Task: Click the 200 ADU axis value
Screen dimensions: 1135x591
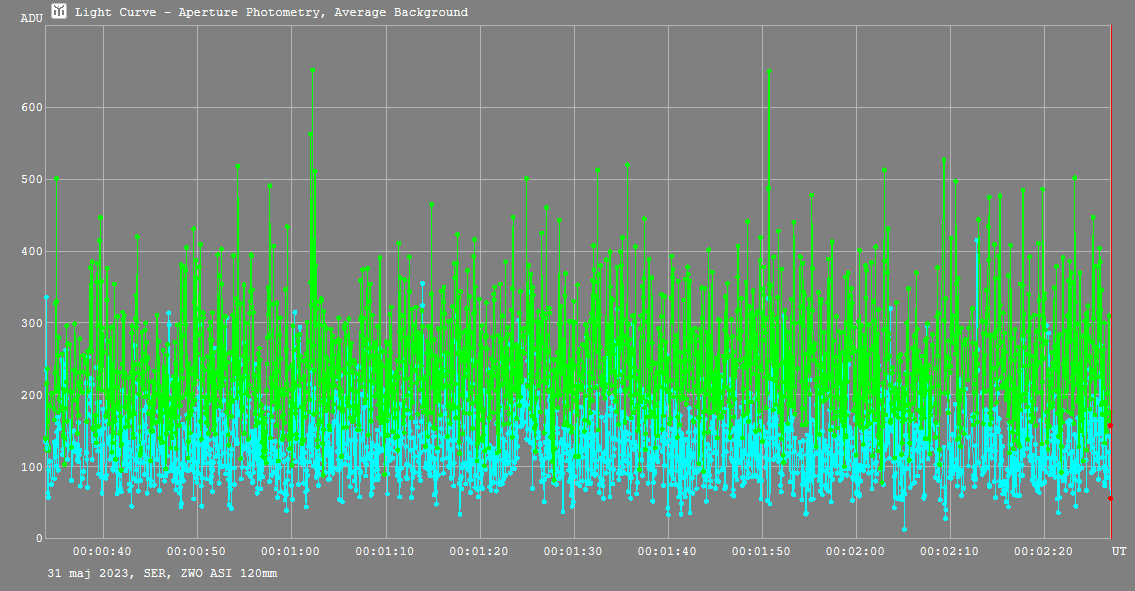Action: (x=32, y=395)
